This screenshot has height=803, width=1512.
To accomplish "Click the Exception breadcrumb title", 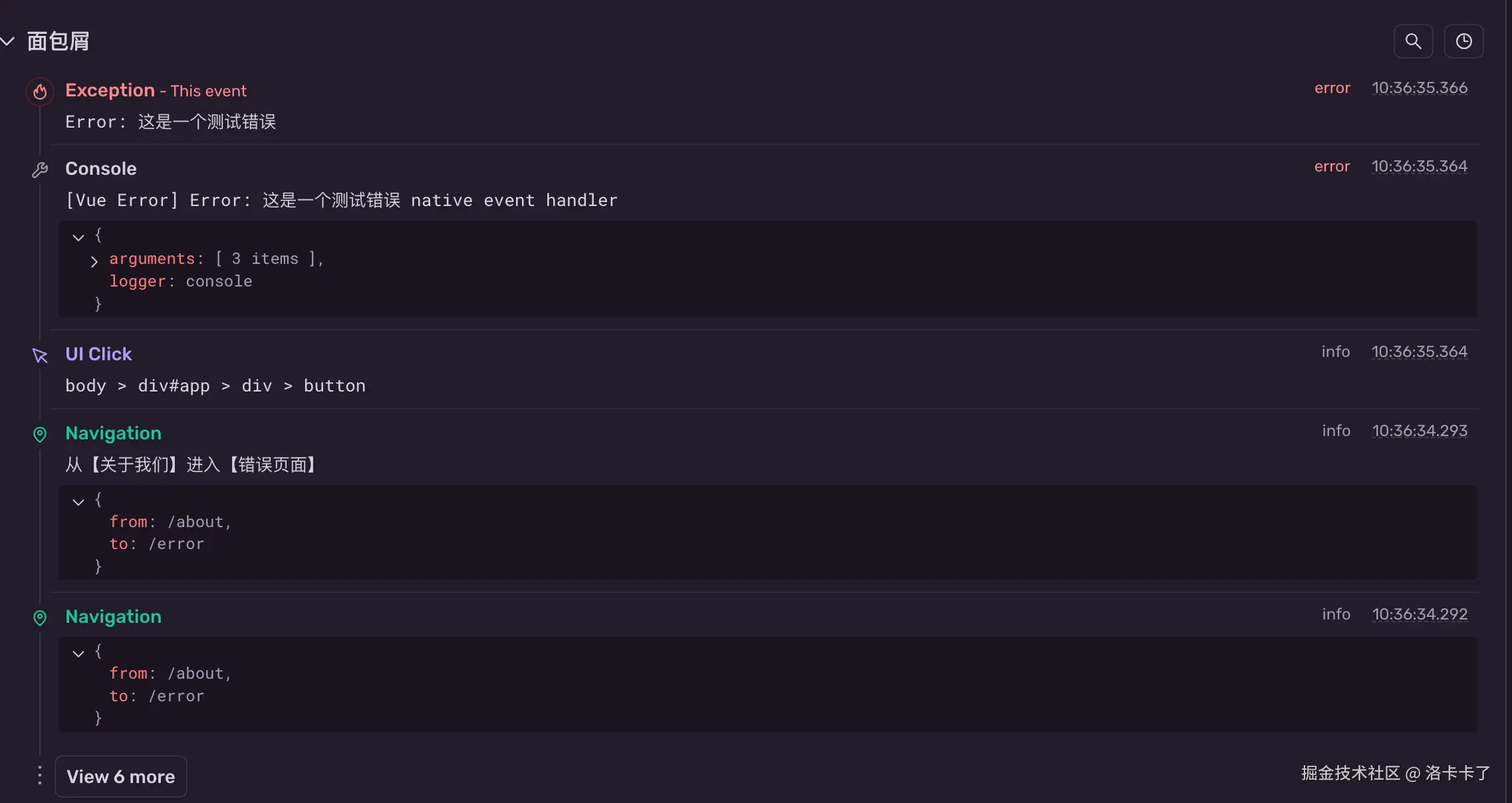I will (x=110, y=90).
